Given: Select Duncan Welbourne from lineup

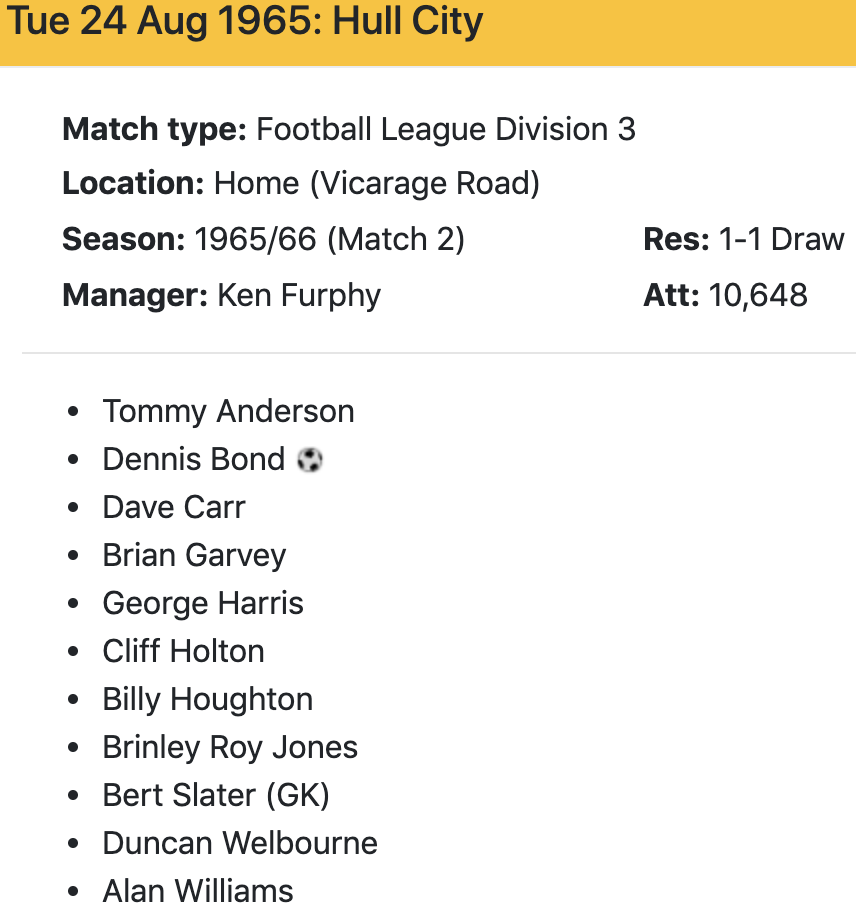Looking at the screenshot, I should coord(240,843).
